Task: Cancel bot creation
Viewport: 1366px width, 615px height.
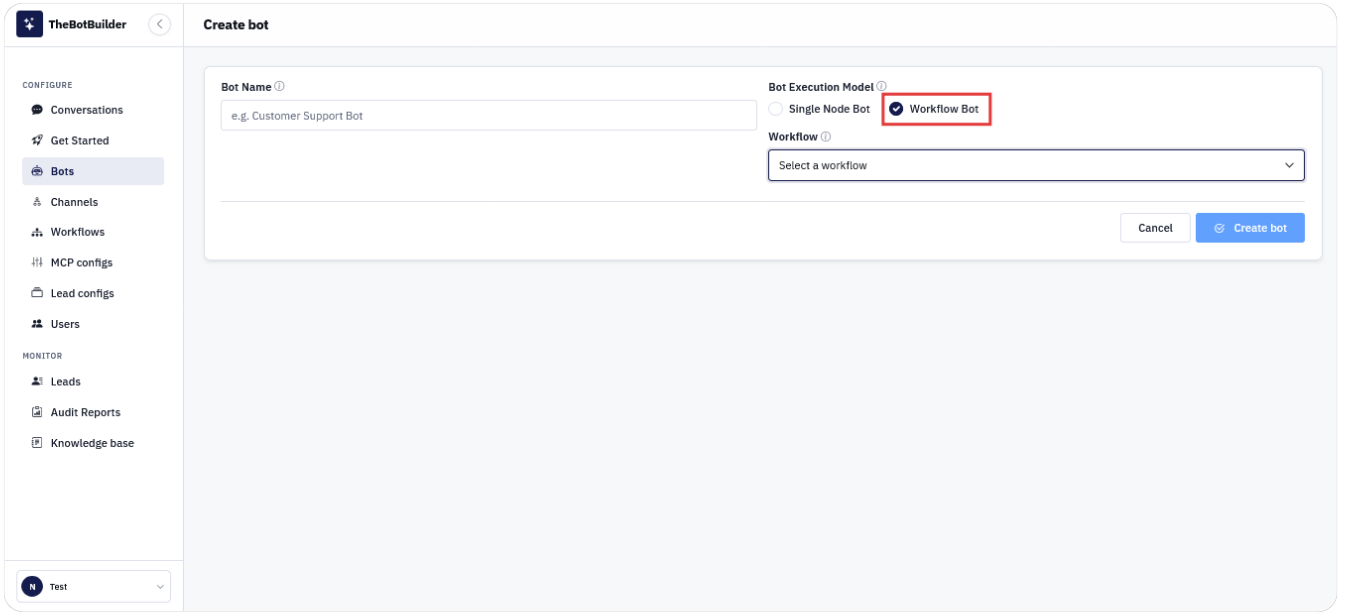Action: 1155,228
